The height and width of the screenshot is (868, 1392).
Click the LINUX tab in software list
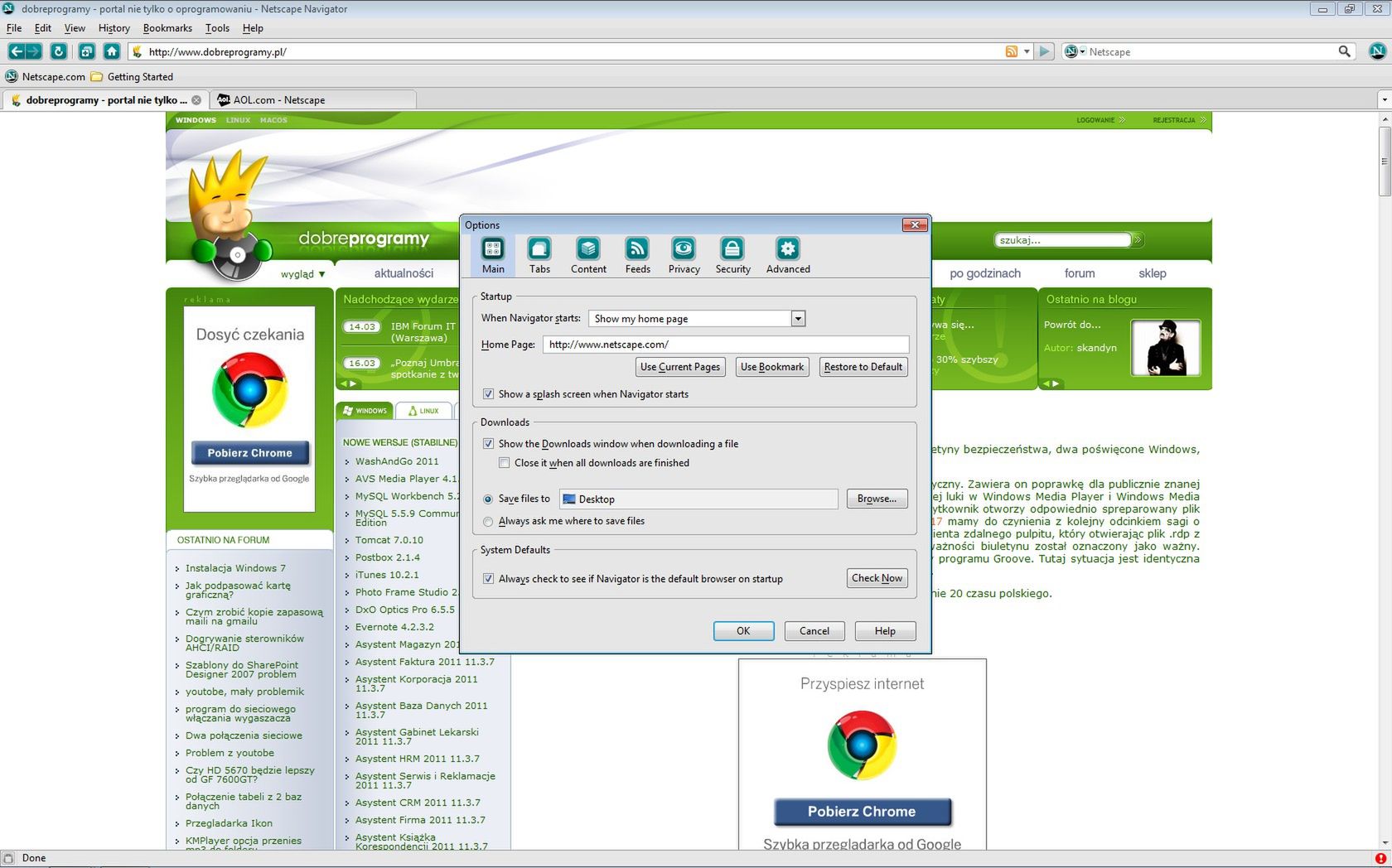(423, 411)
